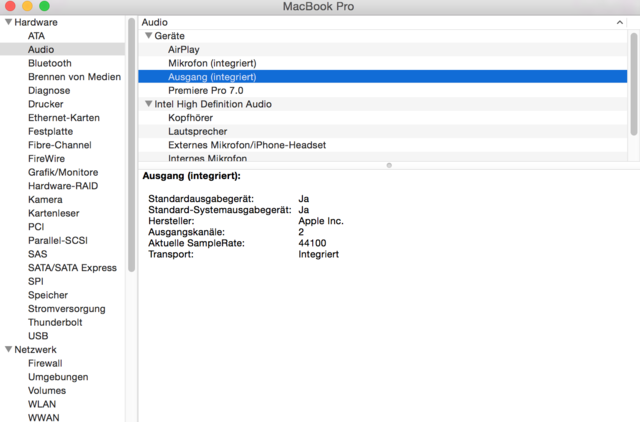
Task: Open Fibre-Channel entry
Action: point(60,145)
